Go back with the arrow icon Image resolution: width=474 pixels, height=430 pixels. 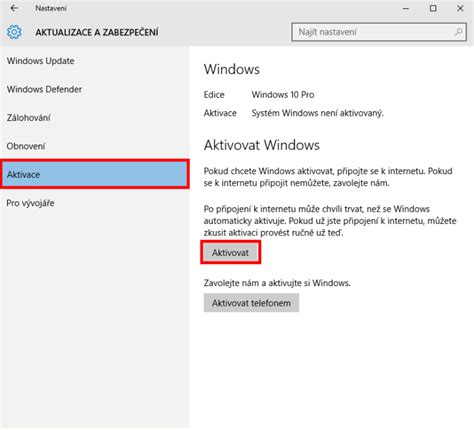[x=14, y=8]
